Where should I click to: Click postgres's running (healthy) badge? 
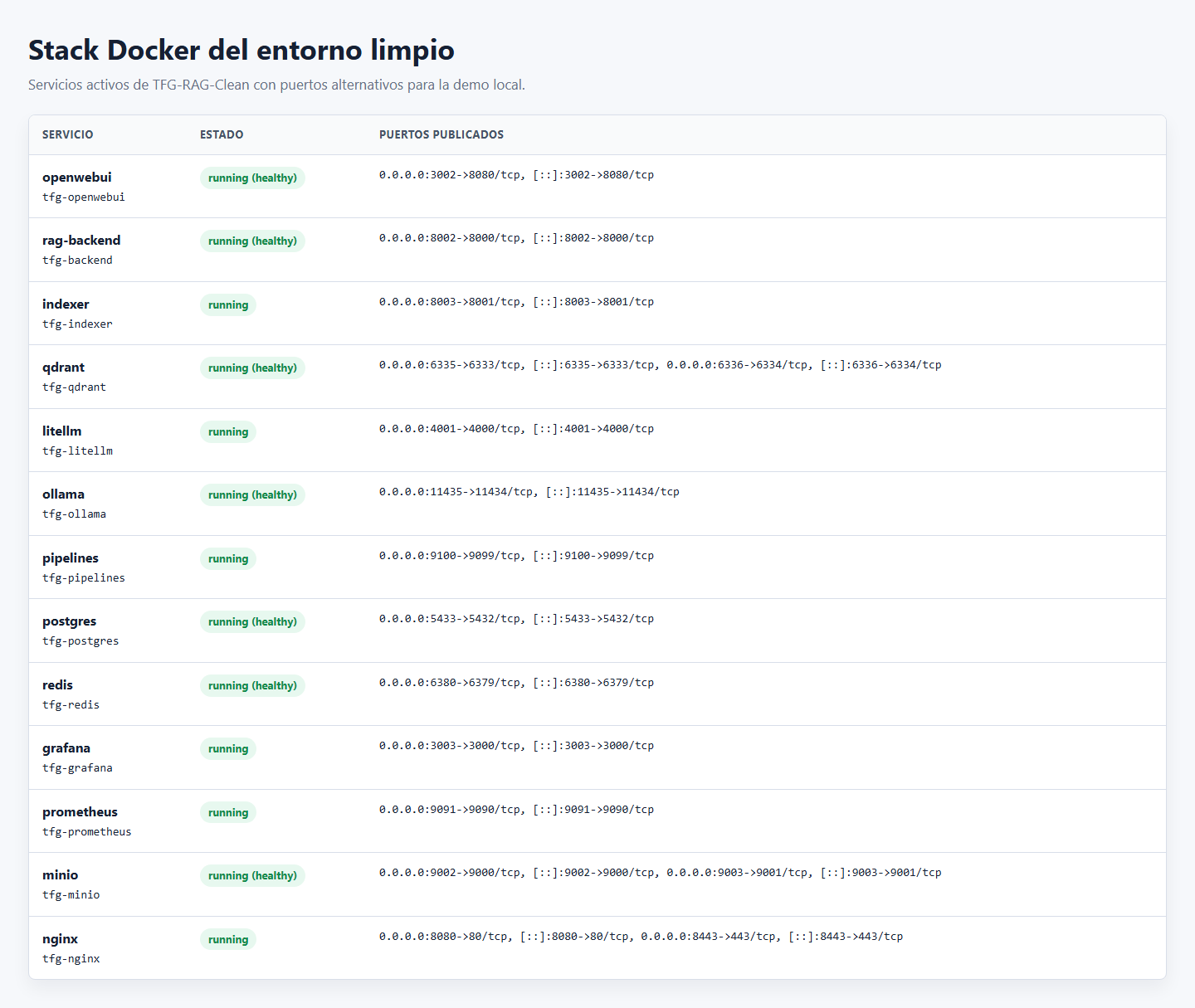[x=252, y=622]
